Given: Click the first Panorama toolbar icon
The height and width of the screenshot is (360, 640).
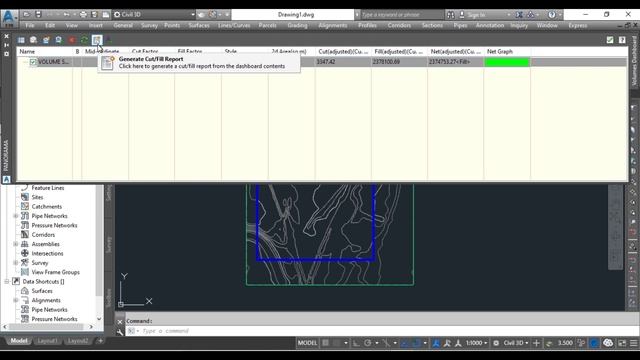Looking at the screenshot, I should tap(21, 40).
